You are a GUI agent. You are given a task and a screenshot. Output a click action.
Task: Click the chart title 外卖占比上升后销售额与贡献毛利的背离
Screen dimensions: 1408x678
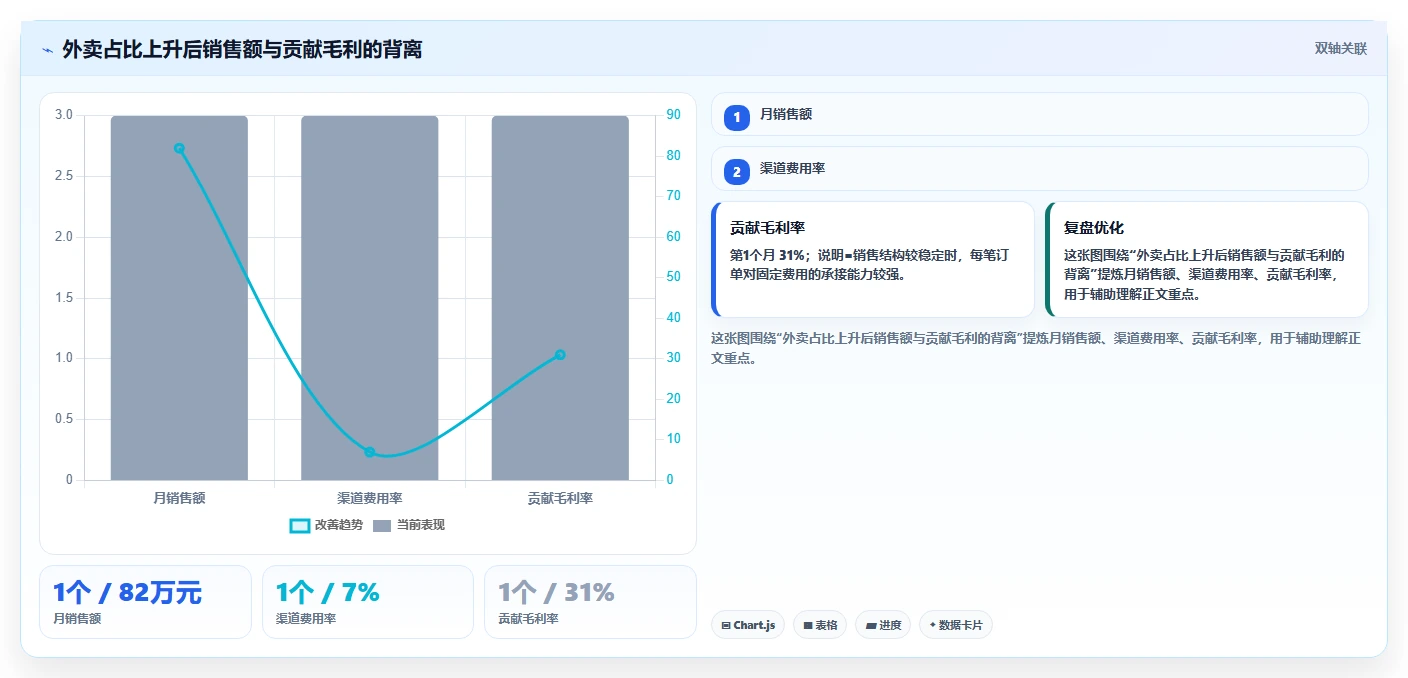pyautogui.click(x=242, y=49)
